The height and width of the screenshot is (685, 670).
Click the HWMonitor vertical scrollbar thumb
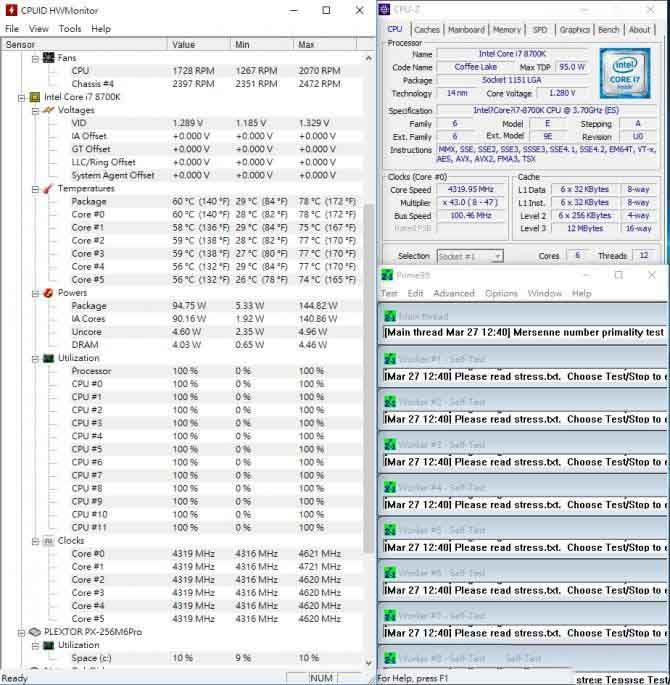[369, 378]
